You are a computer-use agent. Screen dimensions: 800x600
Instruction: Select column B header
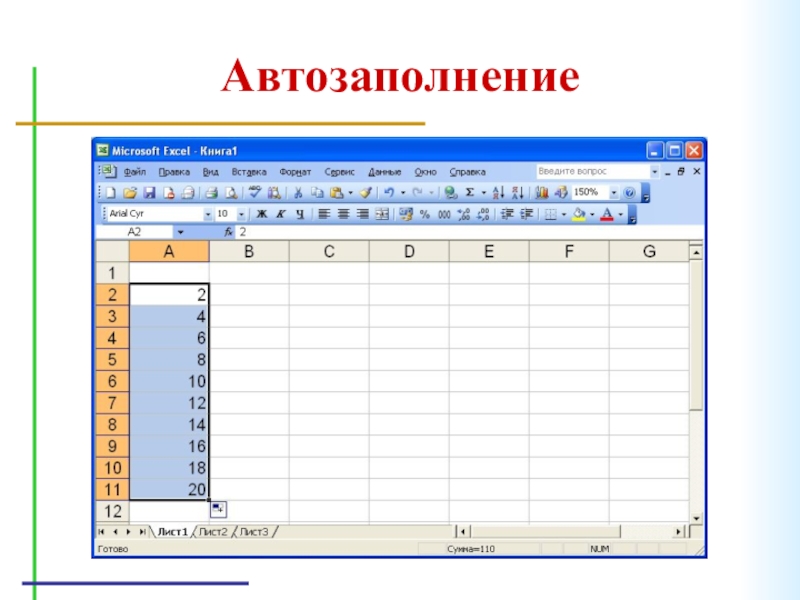tap(249, 252)
